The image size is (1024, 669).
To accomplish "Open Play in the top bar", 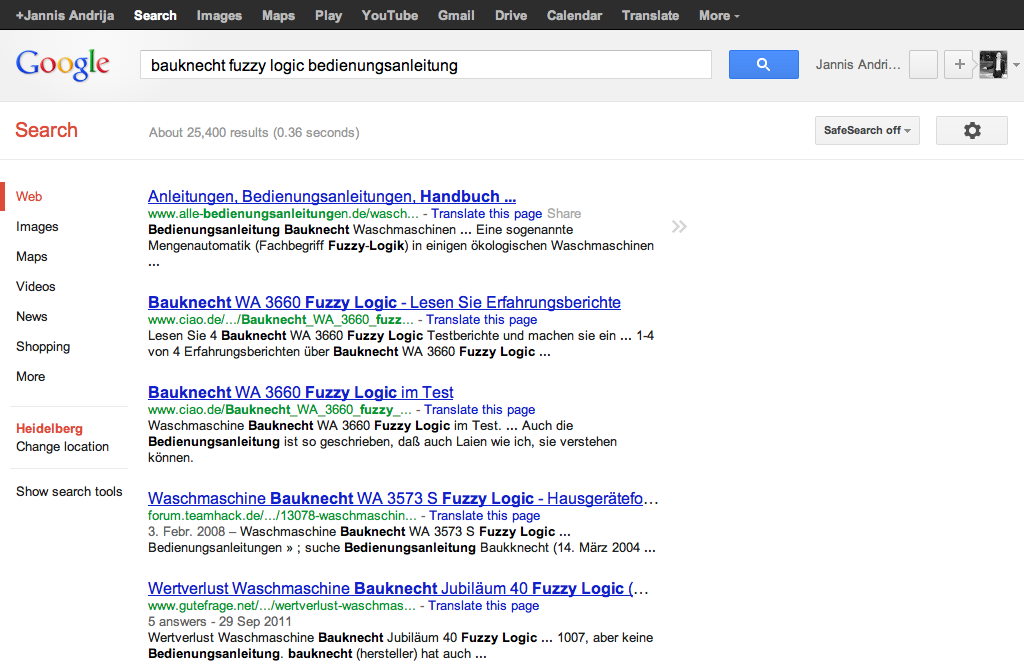I will click(328, 15).
